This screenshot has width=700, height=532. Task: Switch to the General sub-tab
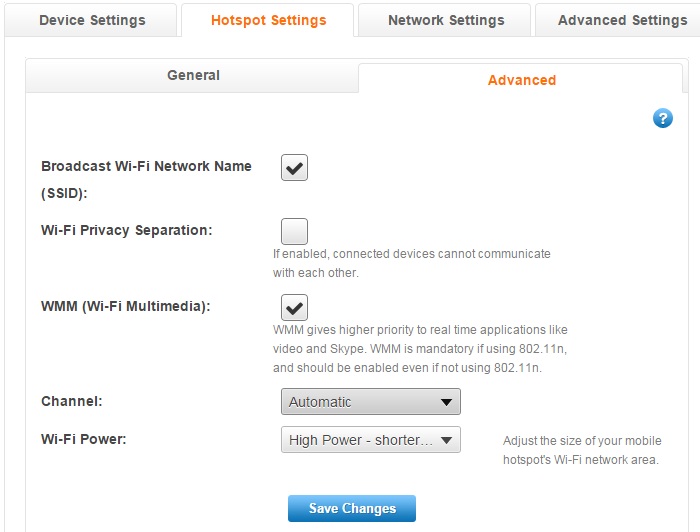point(193,75)
